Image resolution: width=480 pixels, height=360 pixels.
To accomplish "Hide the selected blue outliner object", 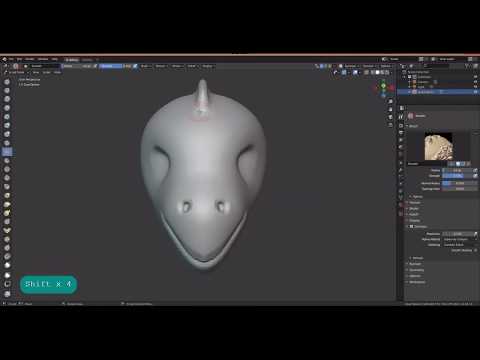I will (476, 92).
